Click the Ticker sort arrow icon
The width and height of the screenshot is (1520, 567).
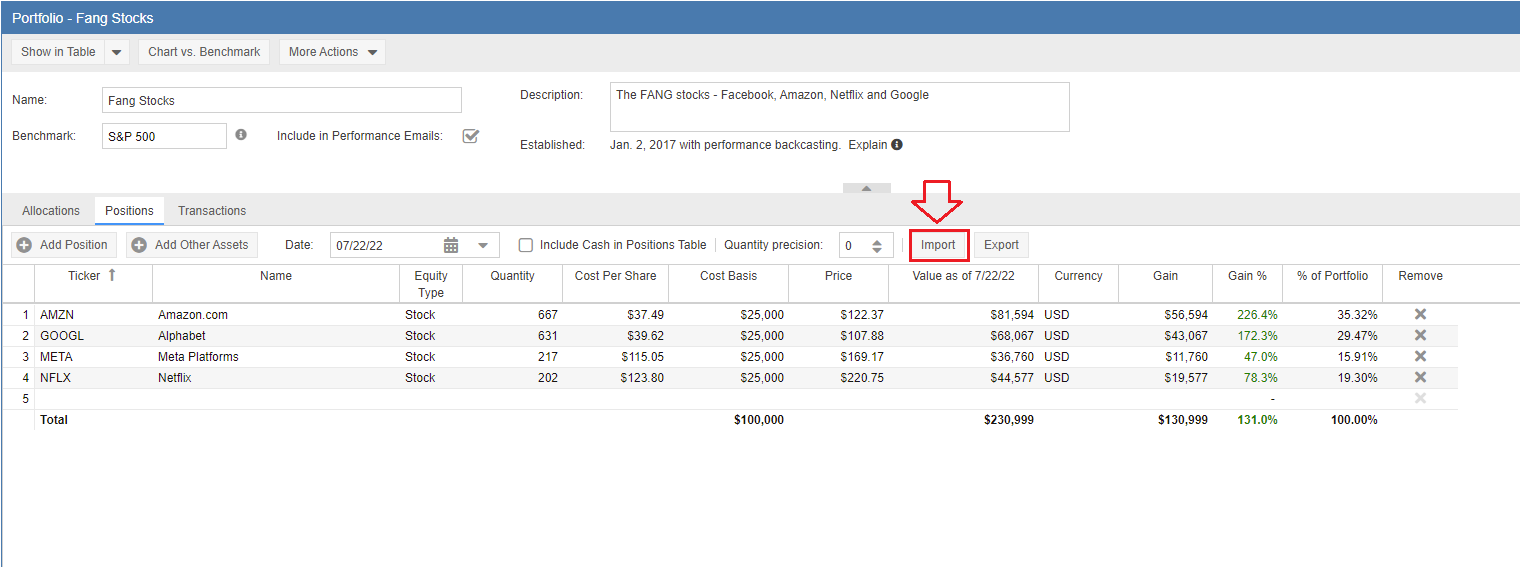[112, 275]
